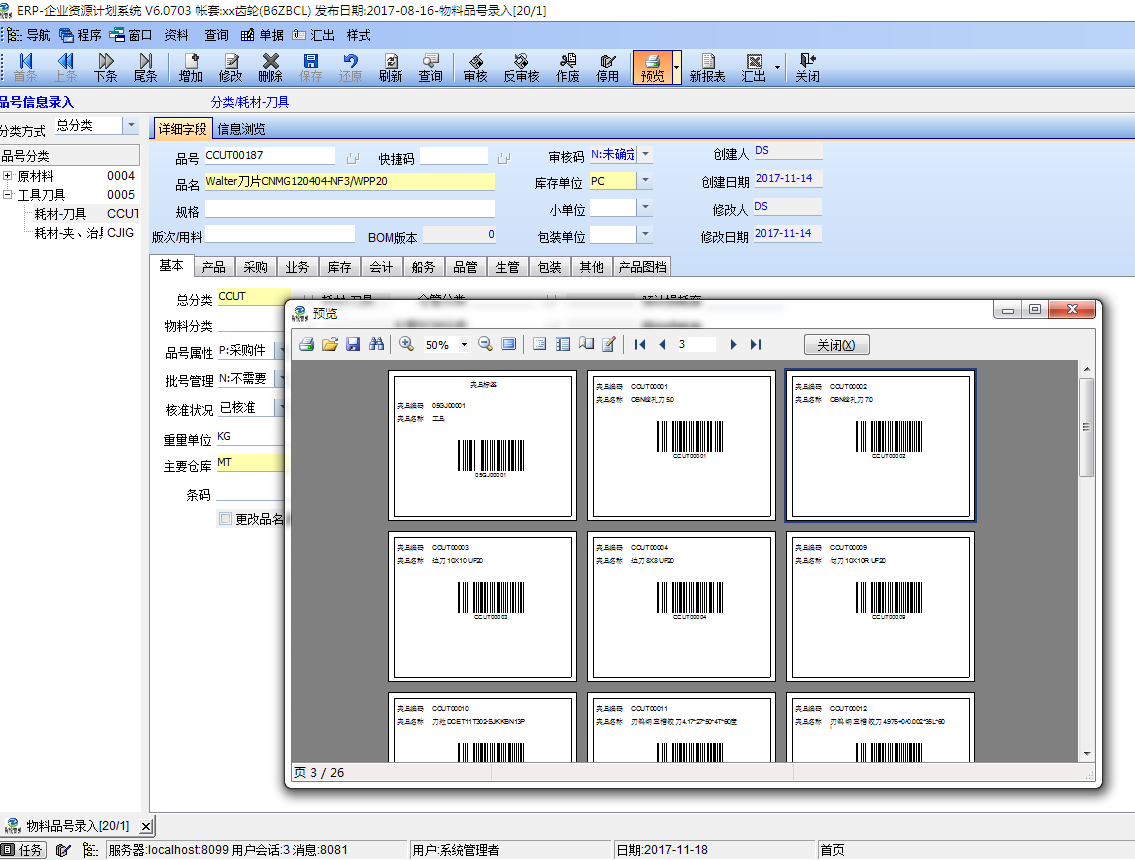This screenshot has height=860, width=1135.
Task: Select the CCUT00002 label thumbnail
Action: (x=880, y=445)
